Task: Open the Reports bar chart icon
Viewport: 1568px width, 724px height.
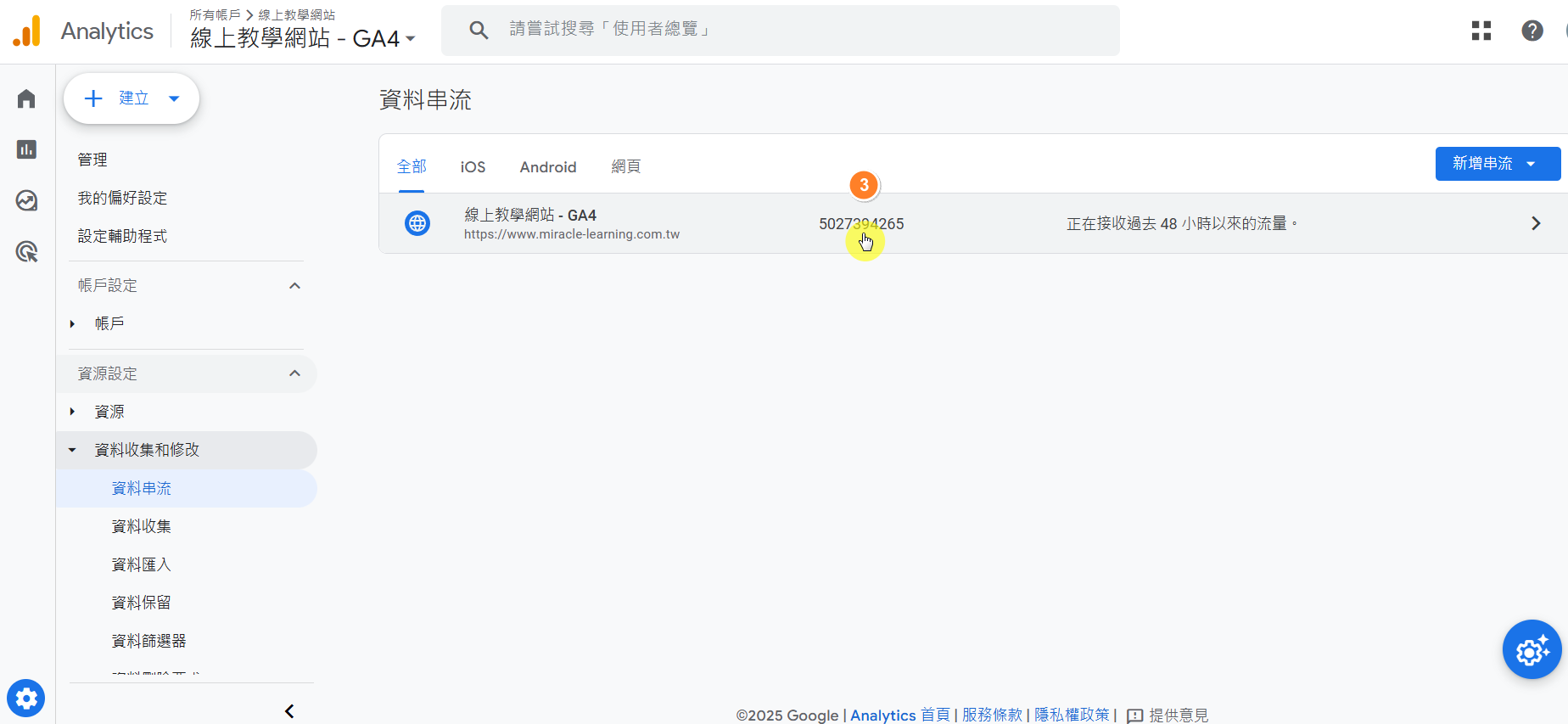Action: coord(26,149)
